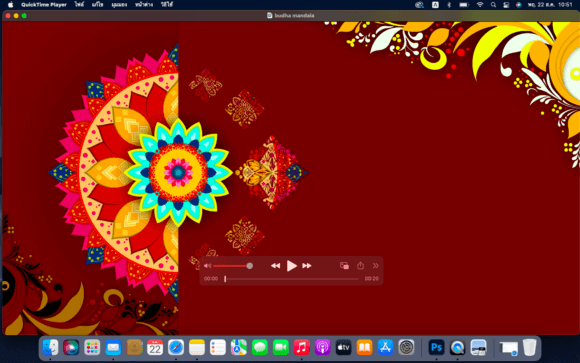The image size is (580, 363).
Task: Click the rewind button in player controls
Action: pos(275,266)
